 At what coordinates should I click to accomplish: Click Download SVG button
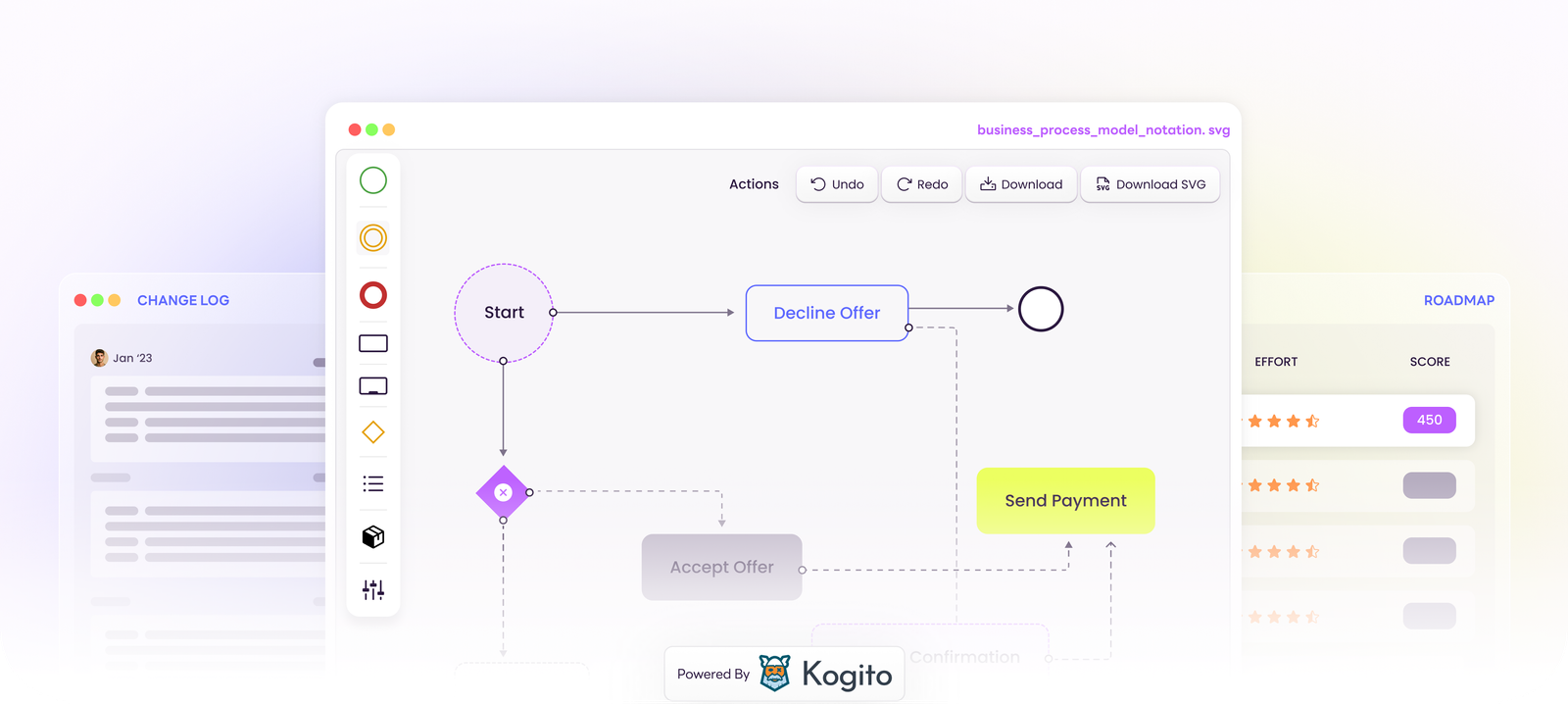[1151, 184]
